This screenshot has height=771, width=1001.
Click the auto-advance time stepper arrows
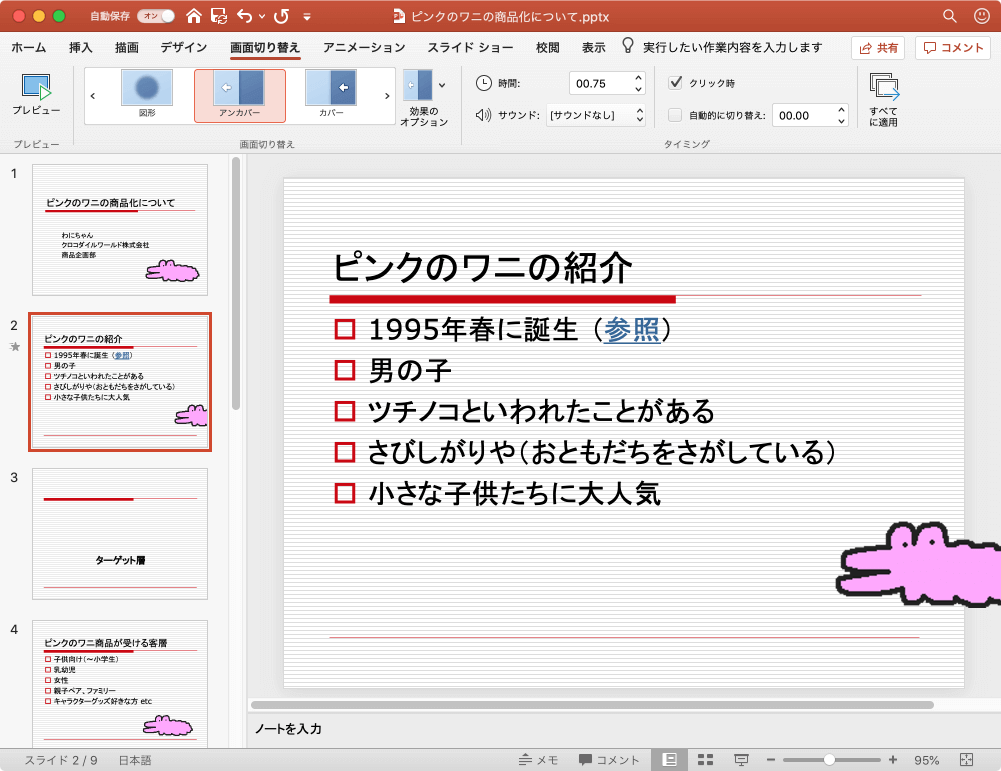(x=841, y=116)
